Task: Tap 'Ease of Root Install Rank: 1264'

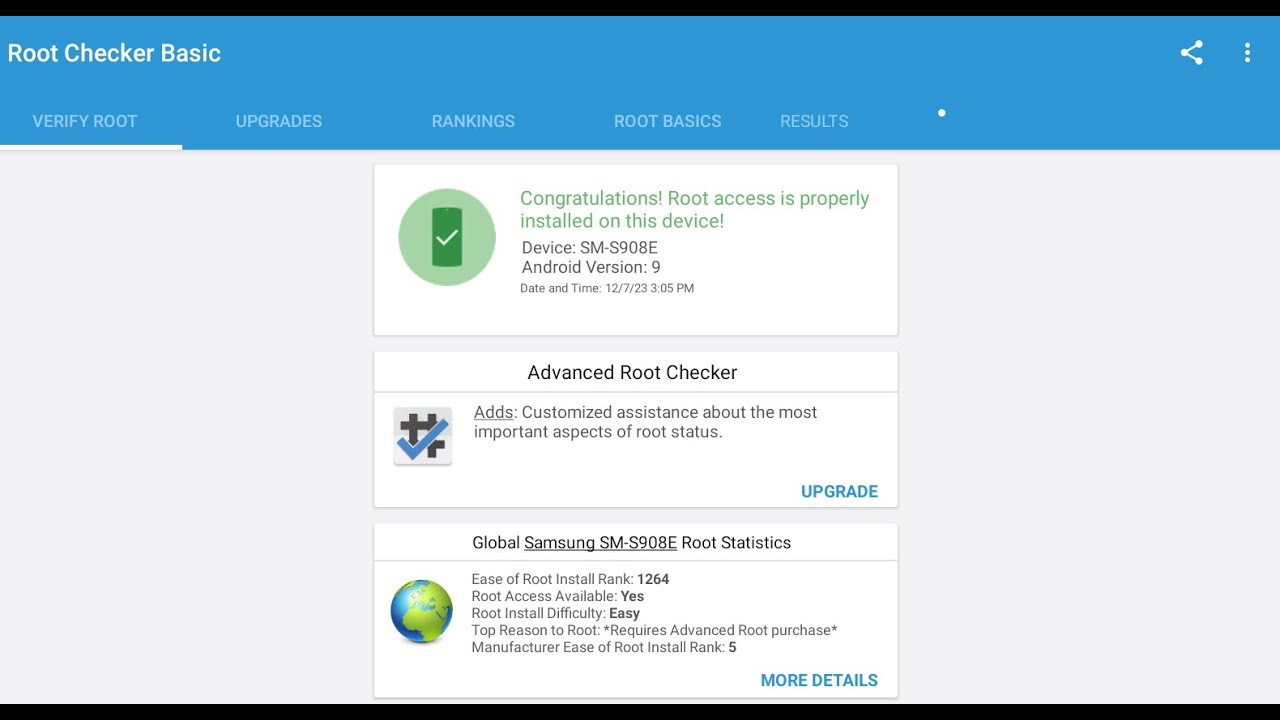Action: pos(570,579)
